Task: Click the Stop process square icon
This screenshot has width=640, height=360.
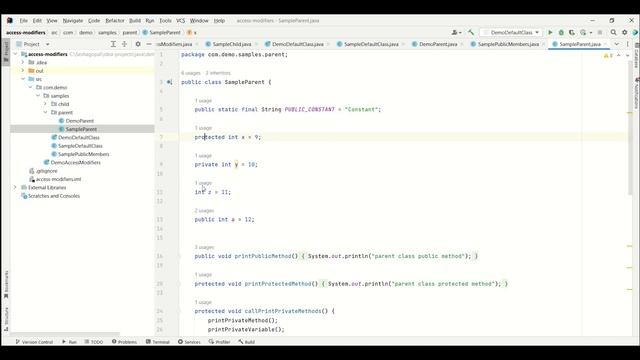Action: point(600,32)
